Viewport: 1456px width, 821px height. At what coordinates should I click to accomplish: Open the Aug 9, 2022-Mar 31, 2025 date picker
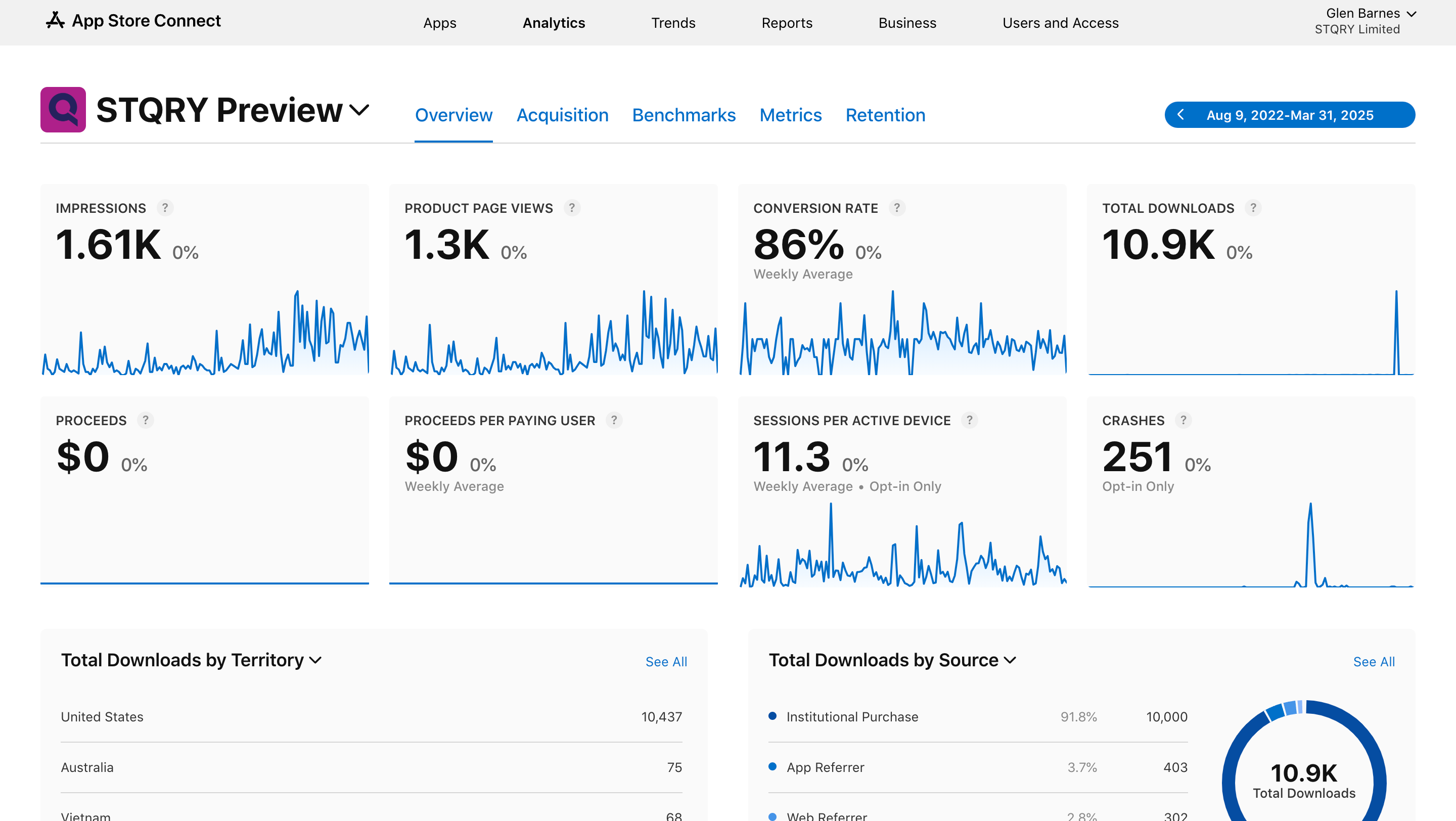(x=1290, y=115)
